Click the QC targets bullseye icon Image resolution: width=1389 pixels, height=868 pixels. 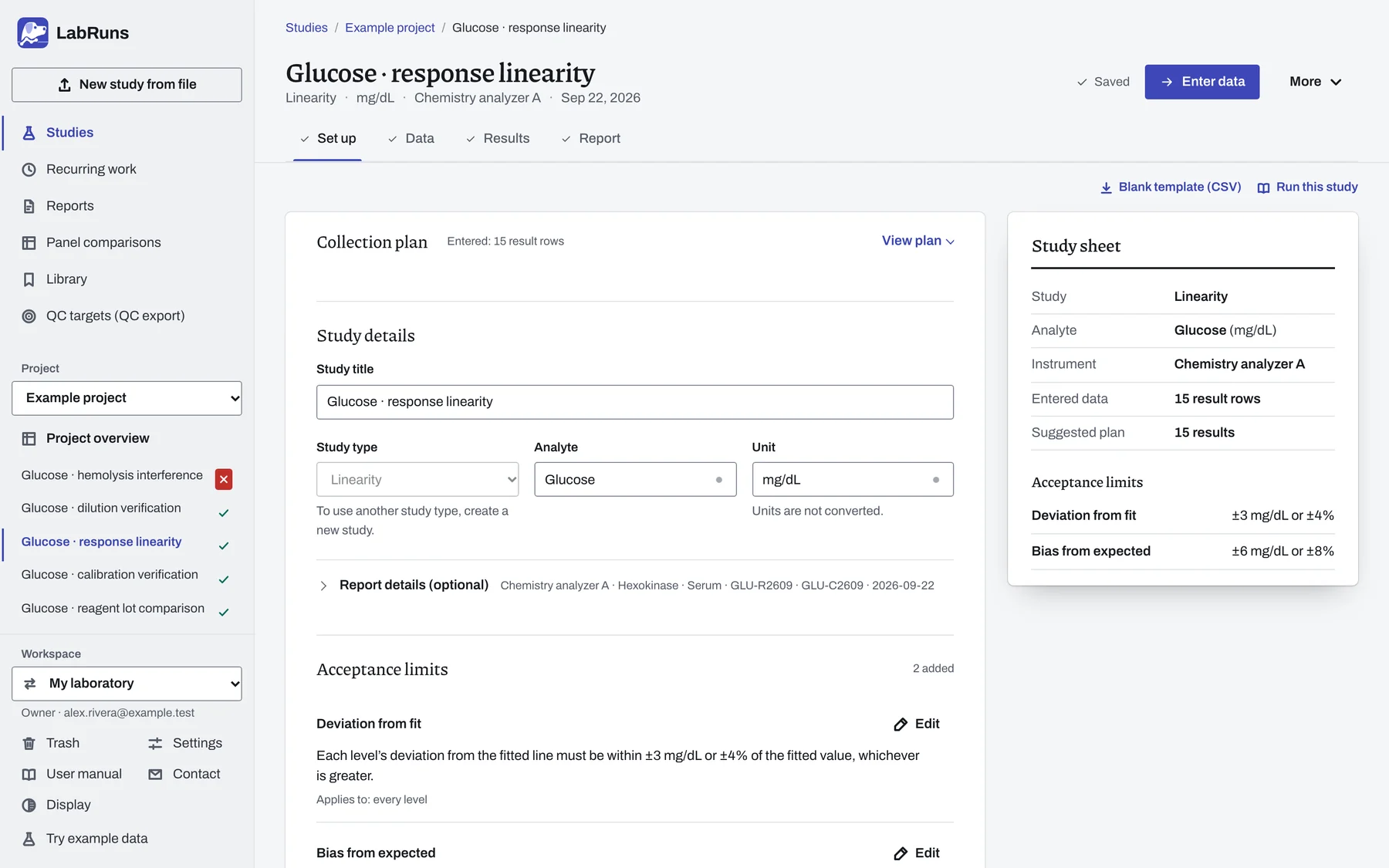[29, 316]
